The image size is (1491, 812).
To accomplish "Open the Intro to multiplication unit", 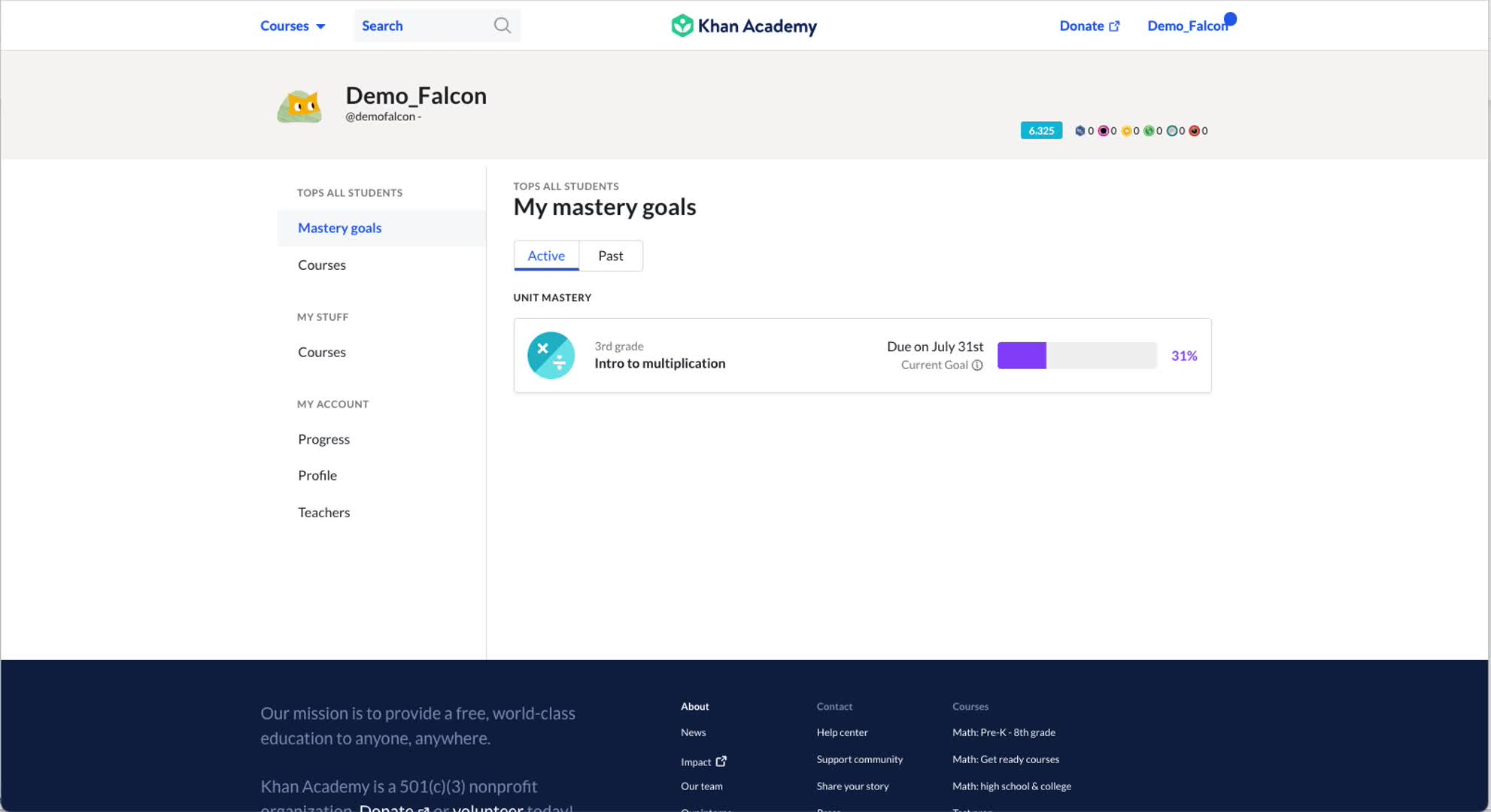I will coord(660,363).
